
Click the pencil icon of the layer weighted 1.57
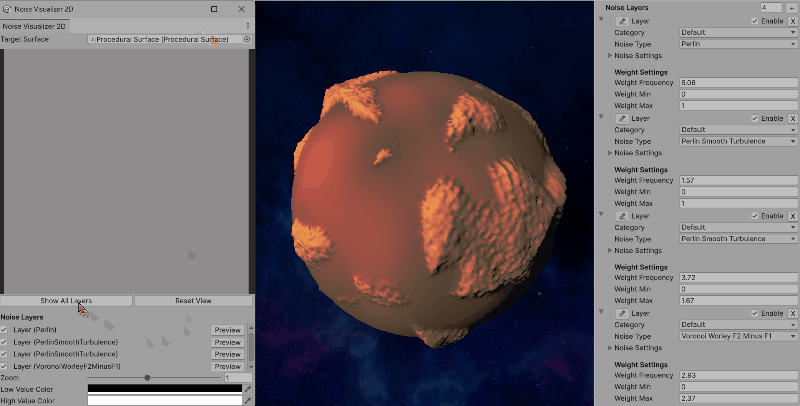(621, 118)
